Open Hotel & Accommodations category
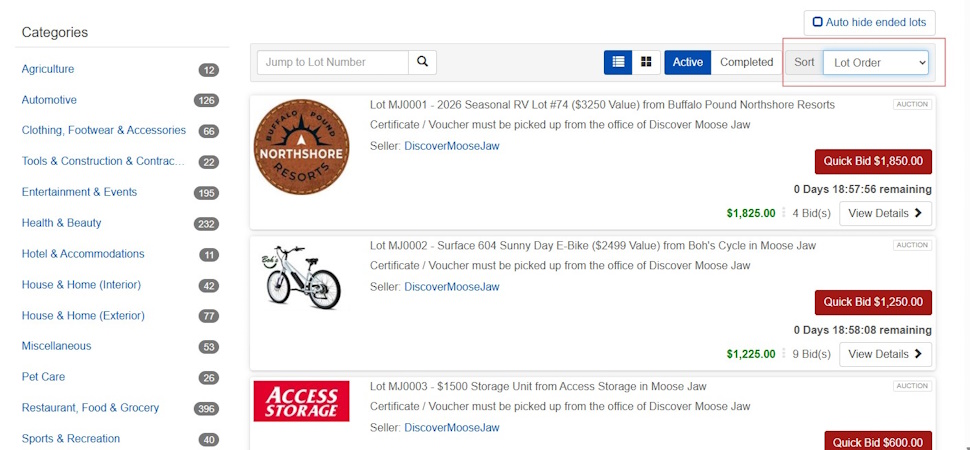 point(83,254)
